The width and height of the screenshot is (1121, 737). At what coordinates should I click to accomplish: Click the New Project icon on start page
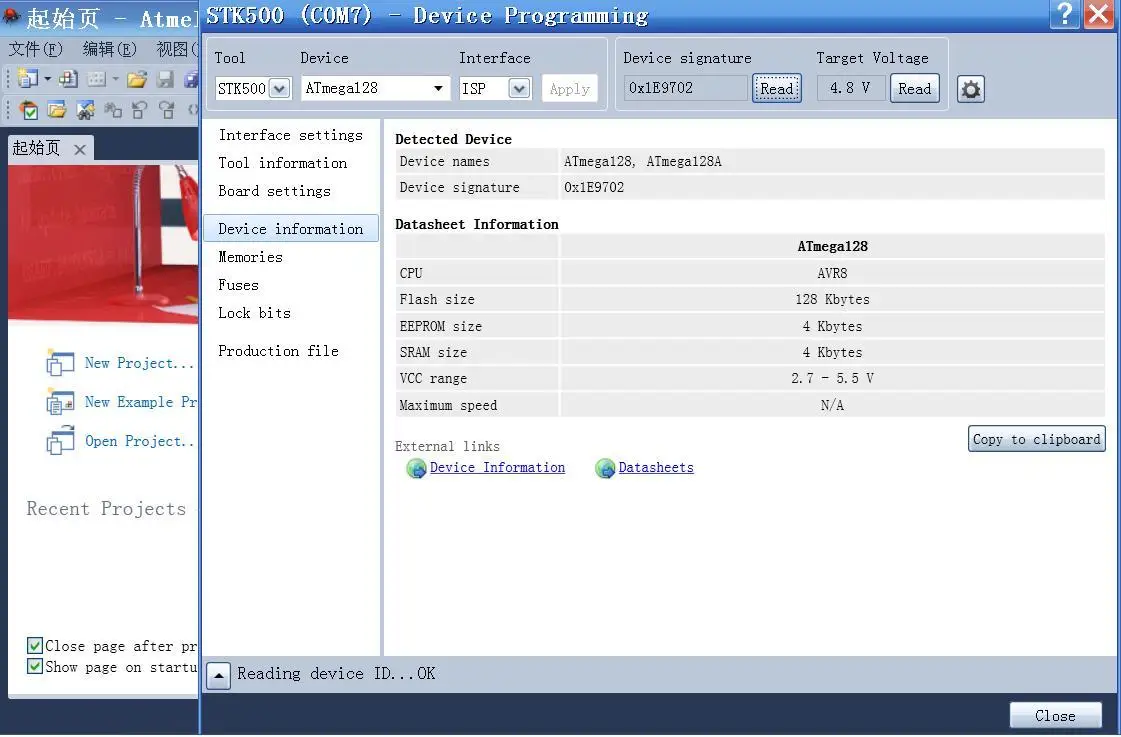(x=60, y=363)
